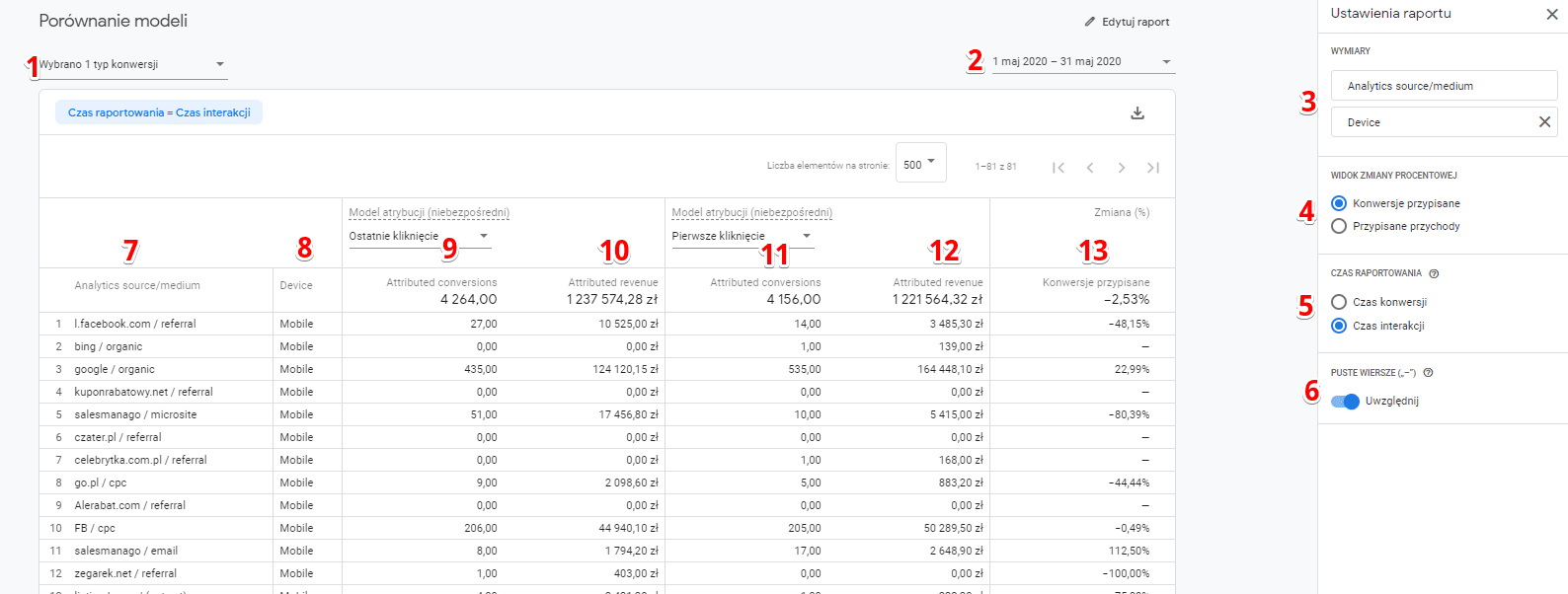Click the Czas raportowania = Czas interakcji chip
The height and width of the screenshot is (594, 1568).
[159, 112]
